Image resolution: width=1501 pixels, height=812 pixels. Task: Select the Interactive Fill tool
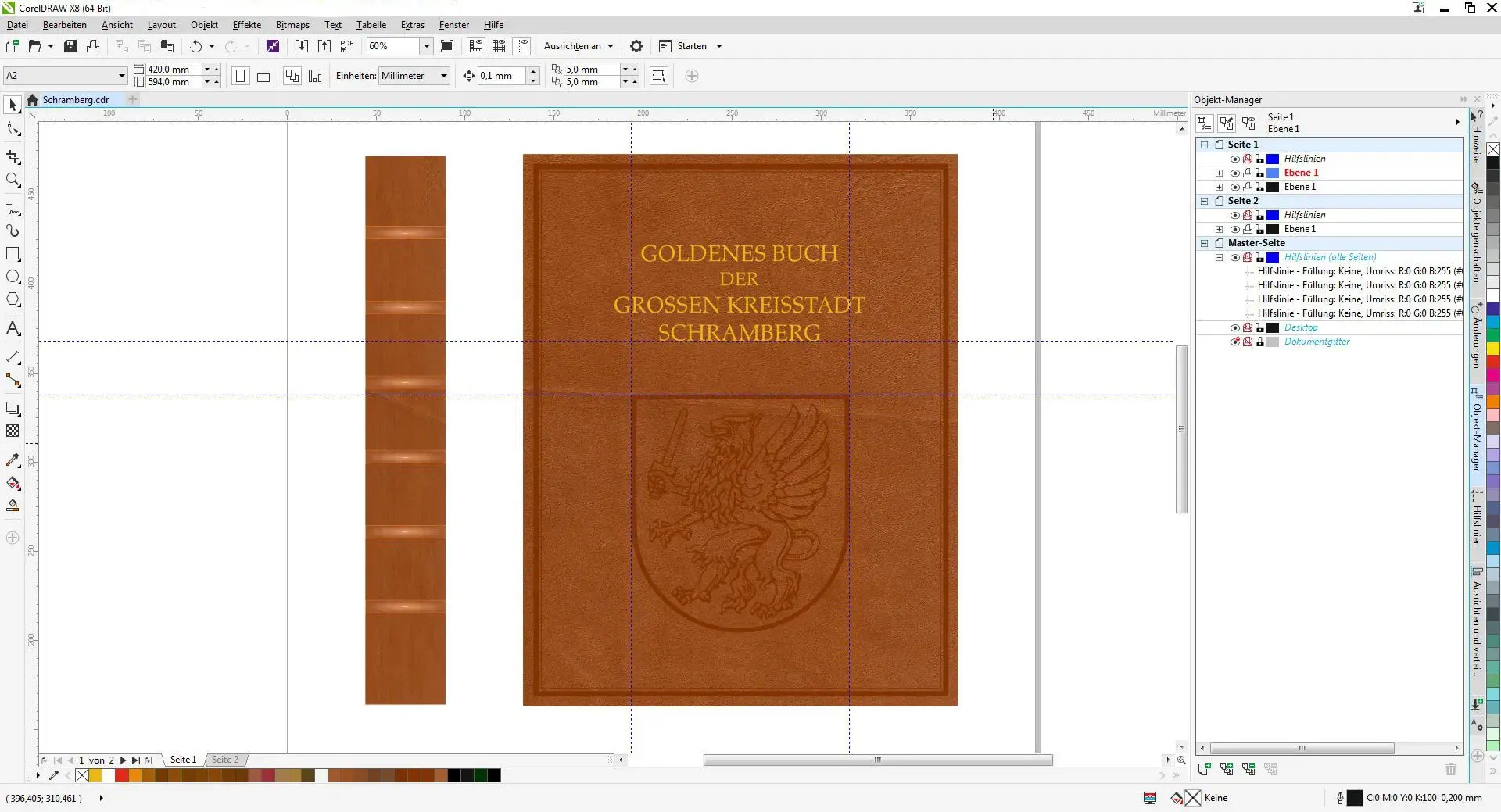point(13,483)
